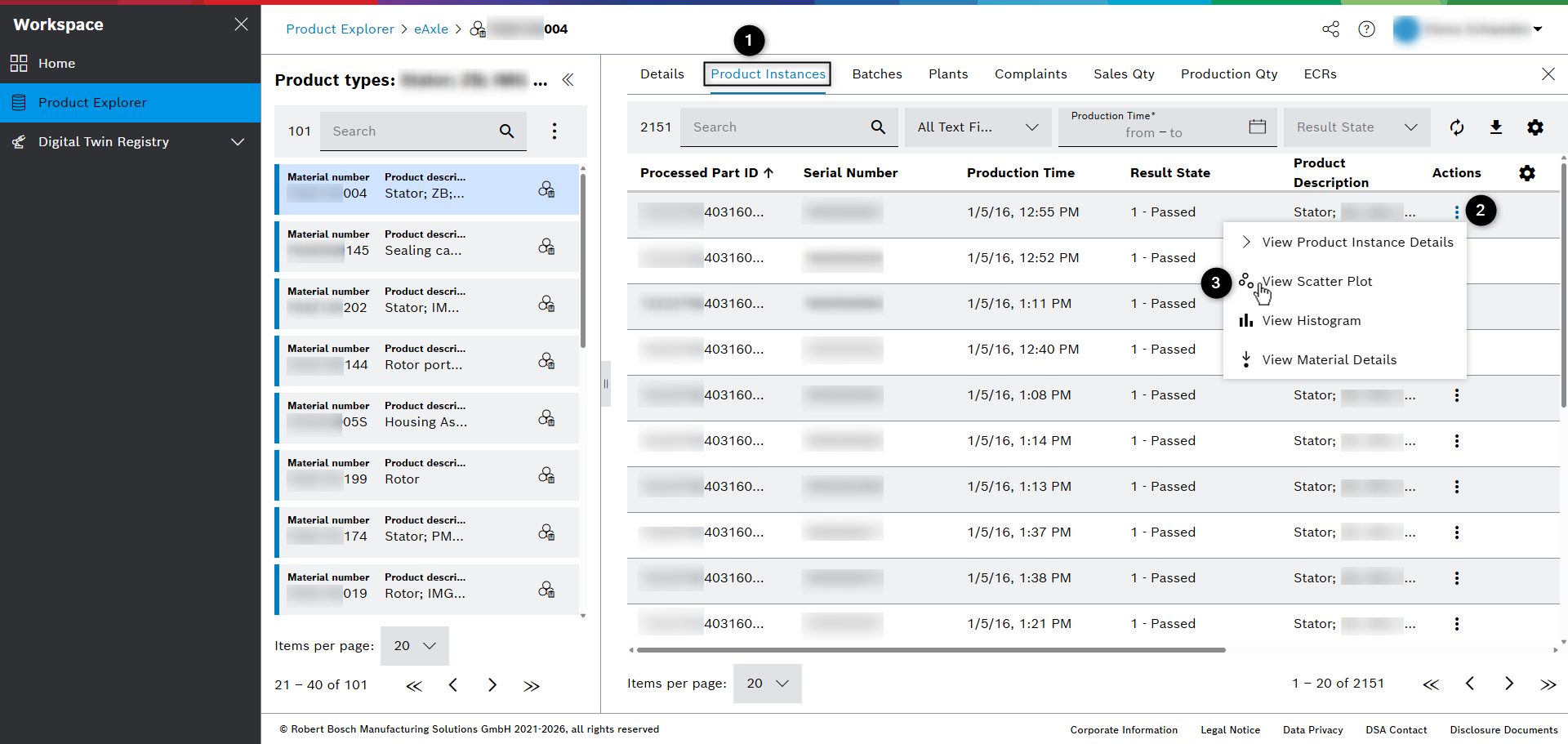Download the product instances table
The image size is (1568, 744).
(x=1496, y=127)
